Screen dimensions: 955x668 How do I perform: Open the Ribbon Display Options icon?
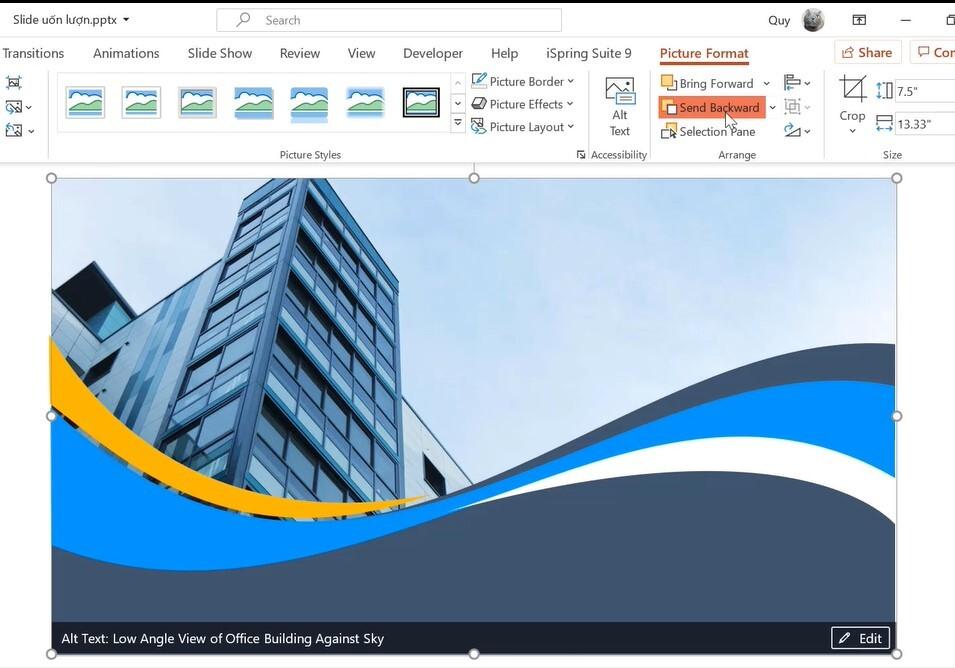[859, 20]
